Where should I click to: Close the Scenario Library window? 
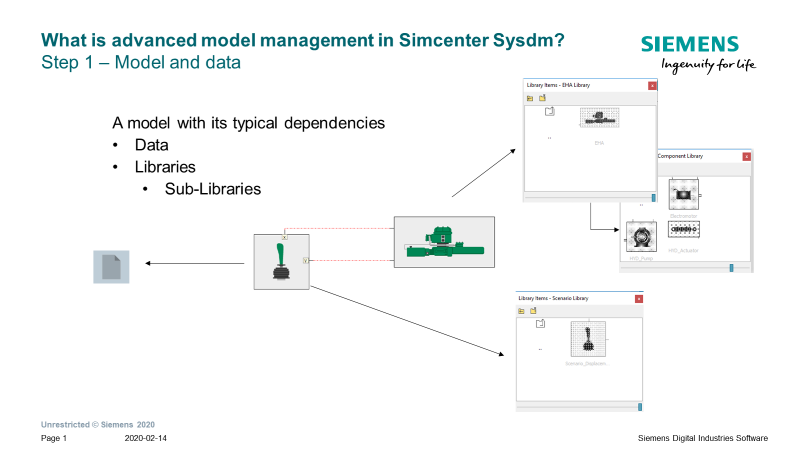tap(639, 298)
